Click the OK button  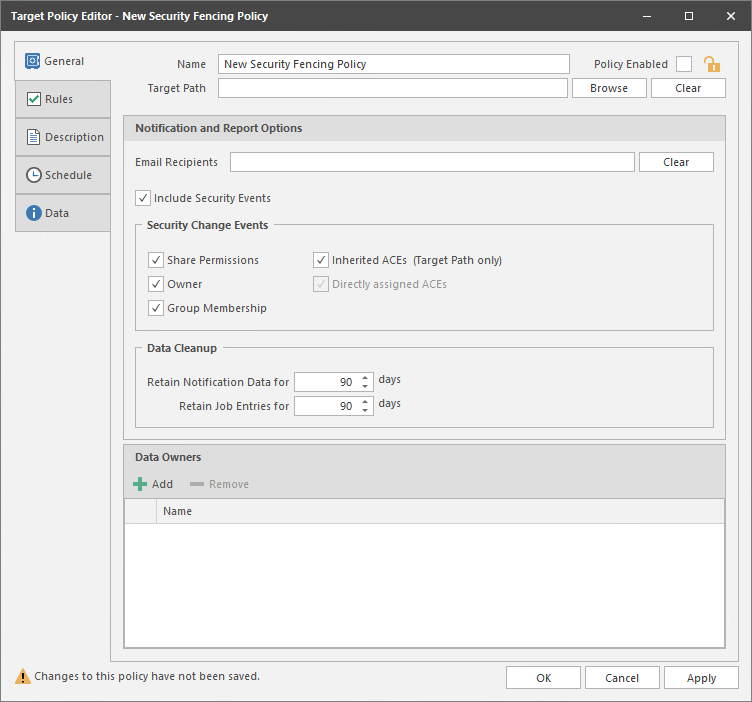pos(543,678)
